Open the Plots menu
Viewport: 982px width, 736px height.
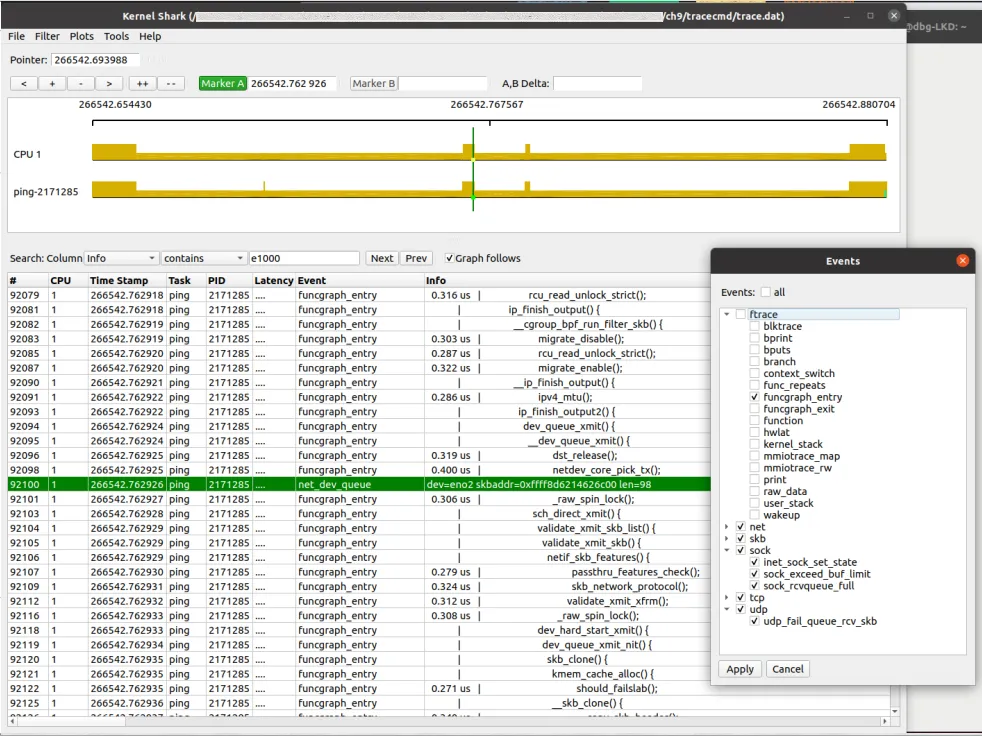pyautogui.click(x=81, y=36)
